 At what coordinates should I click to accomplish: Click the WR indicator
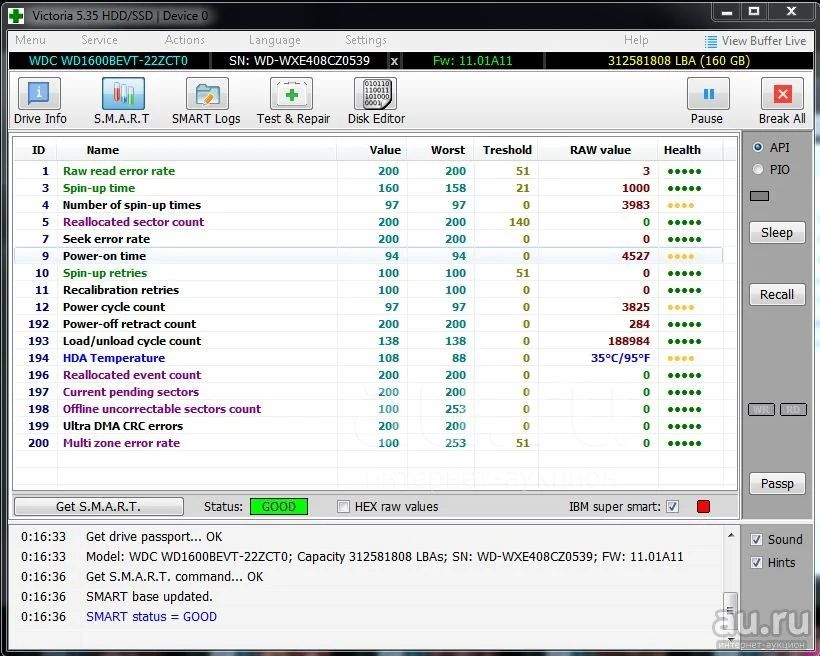click(761, 409)
